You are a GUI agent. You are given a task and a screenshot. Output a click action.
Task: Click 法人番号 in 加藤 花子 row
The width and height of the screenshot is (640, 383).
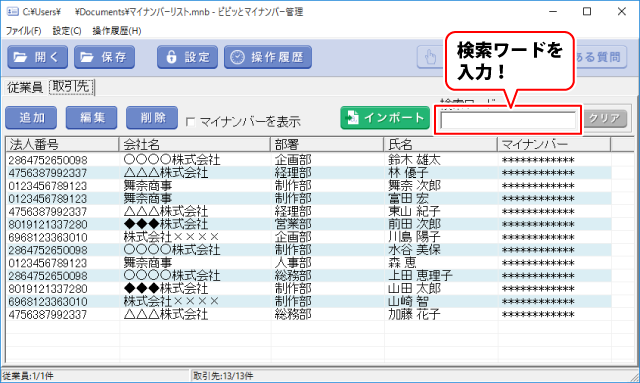click(48, 314)
